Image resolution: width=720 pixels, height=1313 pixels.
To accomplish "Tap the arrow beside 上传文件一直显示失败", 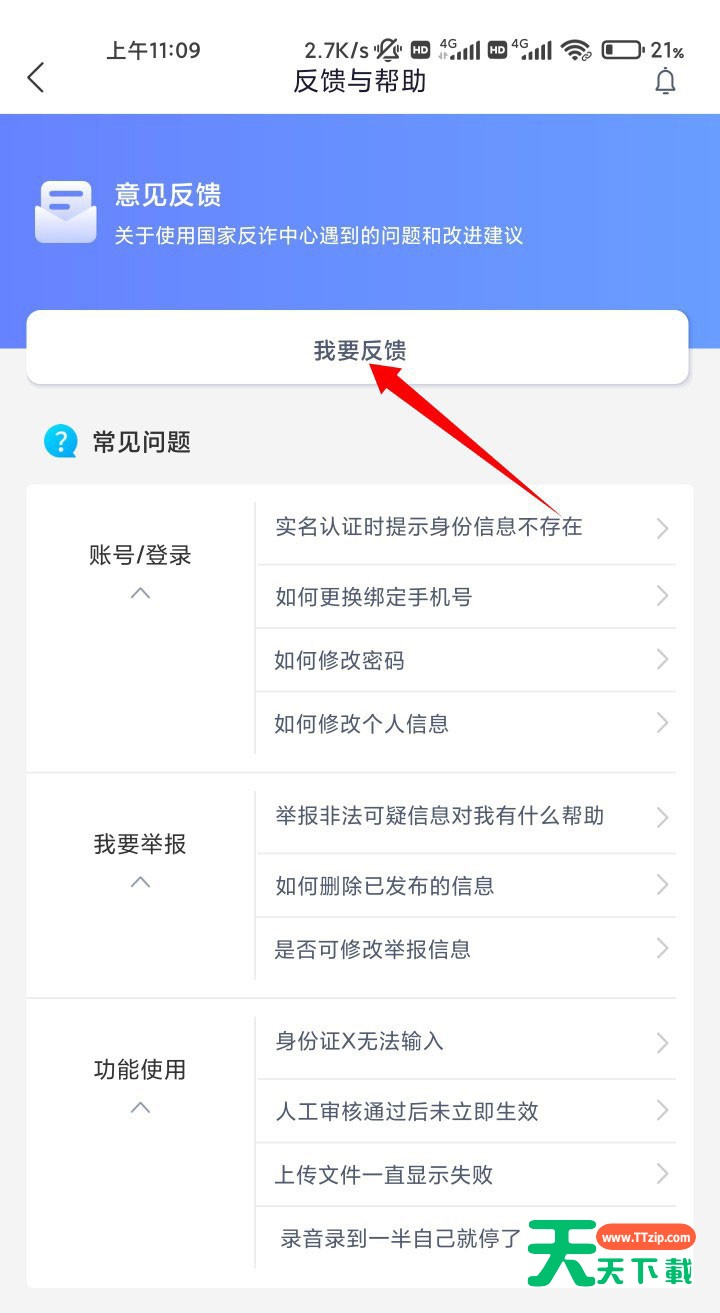I will click(662, 1174).
